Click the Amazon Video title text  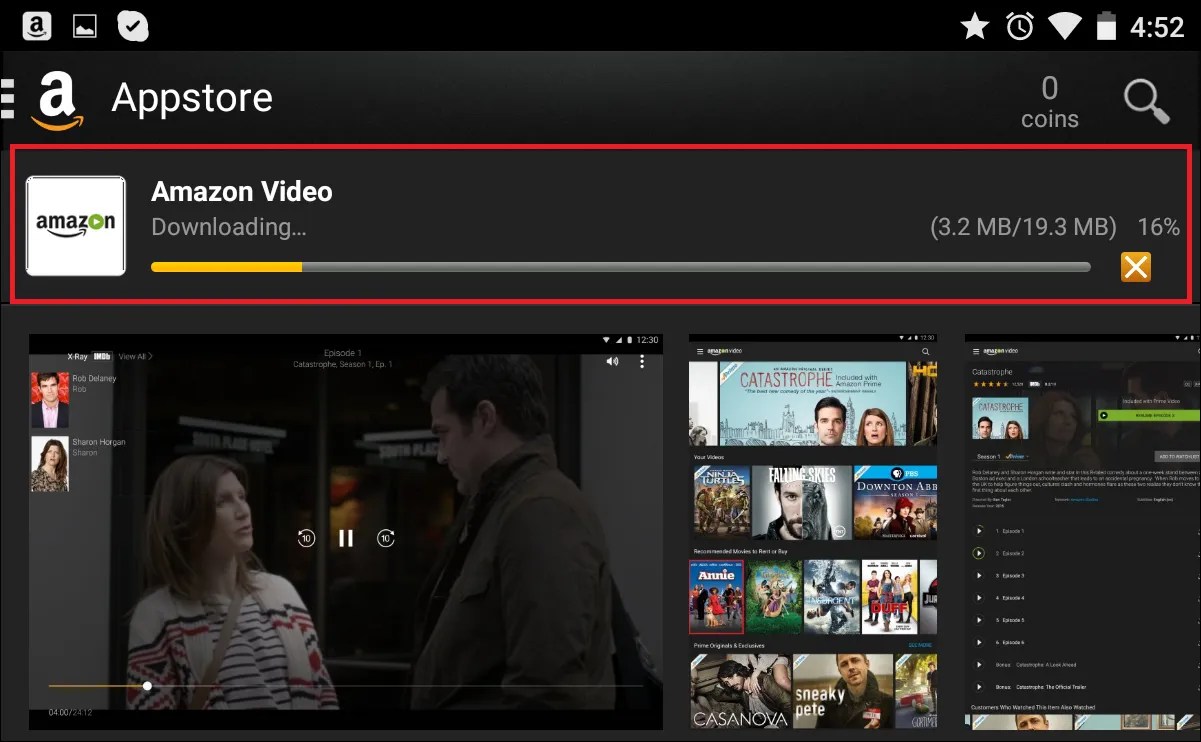pyautogui.click(x=241, y=192)
